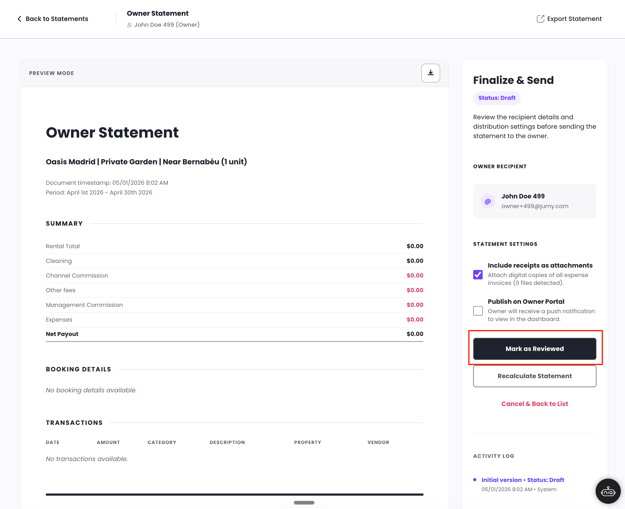Image resolution: width=625 pixels, height=509 pixels.
Task: Click the Oasis Madrid property title
Action: [x=146, y=162]
